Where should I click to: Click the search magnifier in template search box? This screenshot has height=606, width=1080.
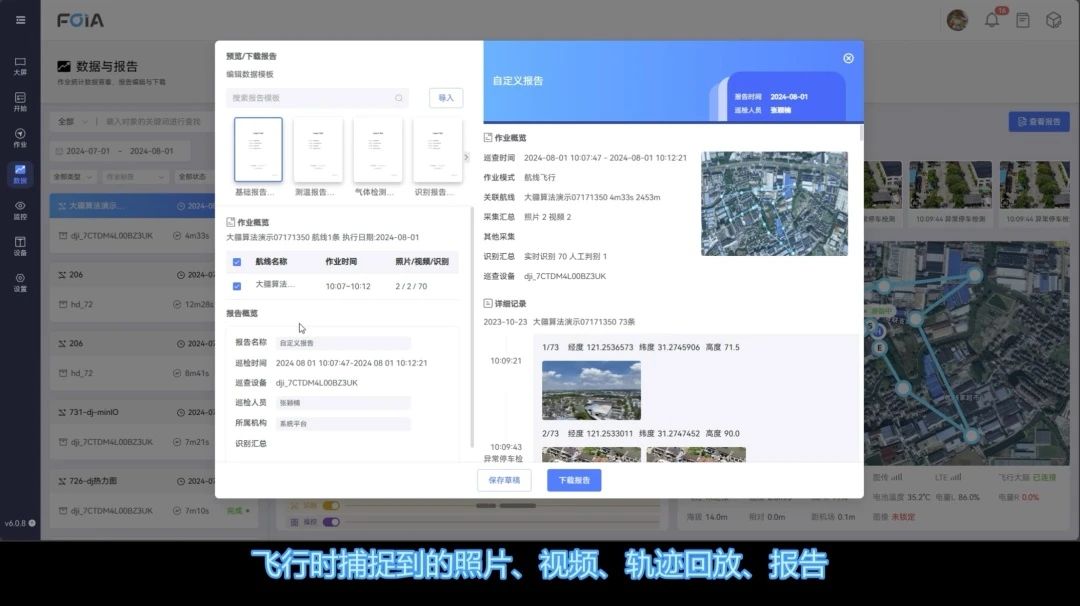click(x=399, y=98)
